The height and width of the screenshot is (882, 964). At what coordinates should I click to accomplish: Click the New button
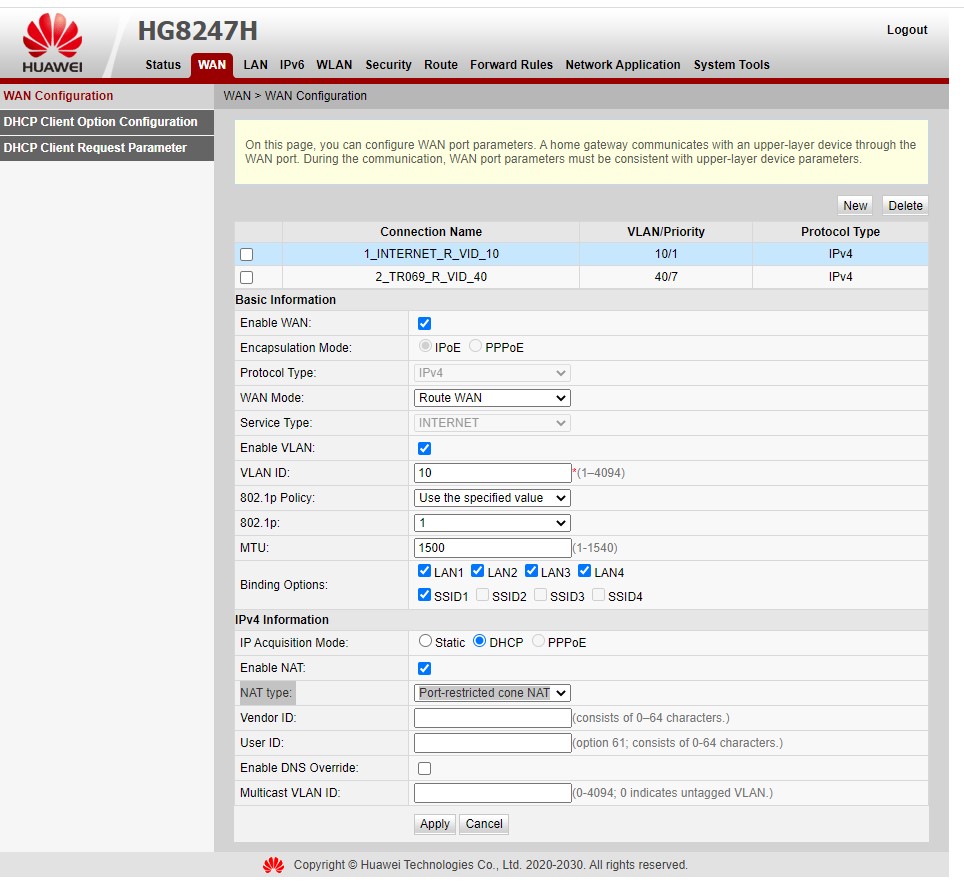pos(855,205)
